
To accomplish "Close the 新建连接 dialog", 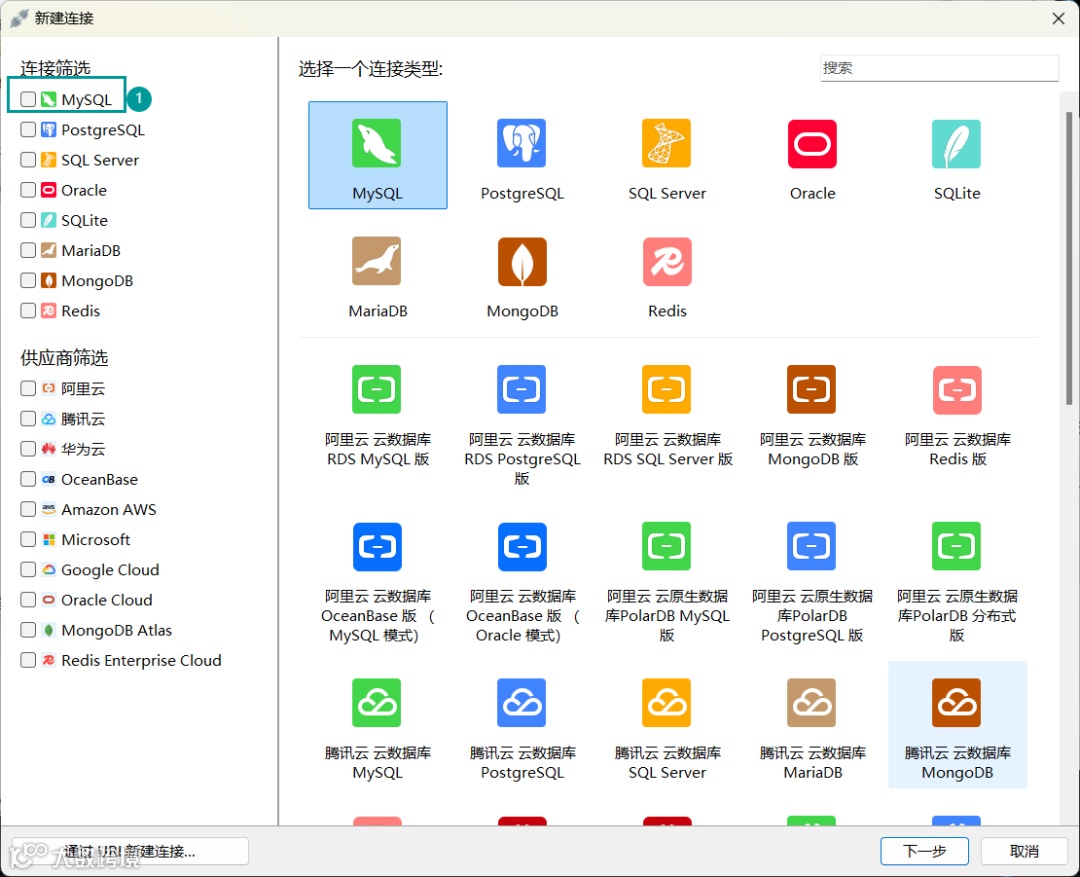I will pos(1059,19).
